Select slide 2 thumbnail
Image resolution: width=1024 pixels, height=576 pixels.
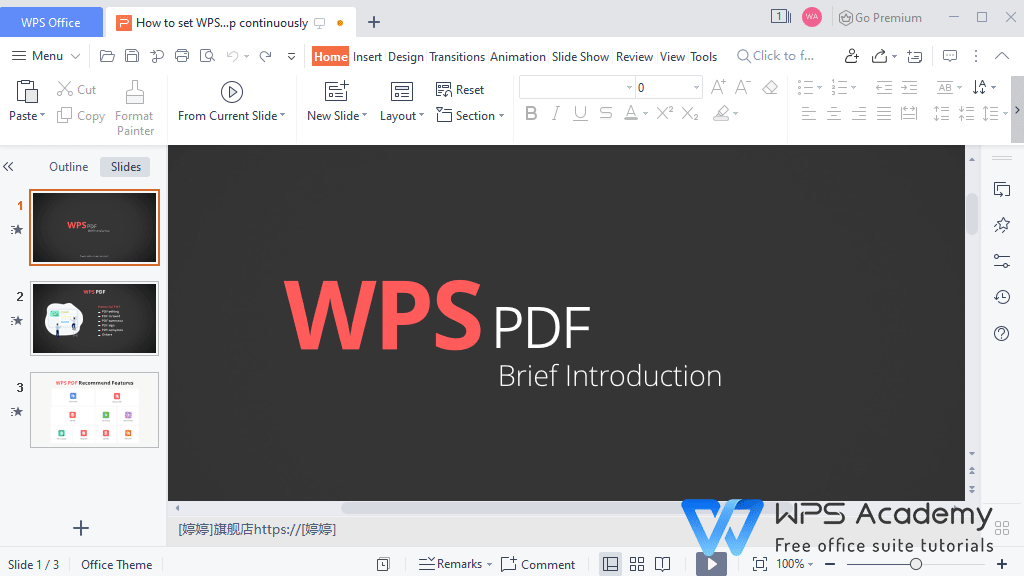95,319
